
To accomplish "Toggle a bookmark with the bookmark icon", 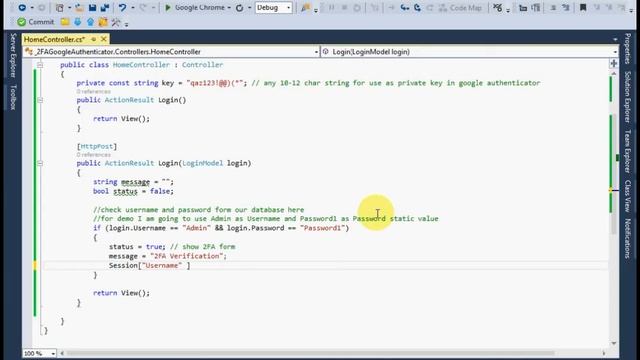I will pos(583,8).
